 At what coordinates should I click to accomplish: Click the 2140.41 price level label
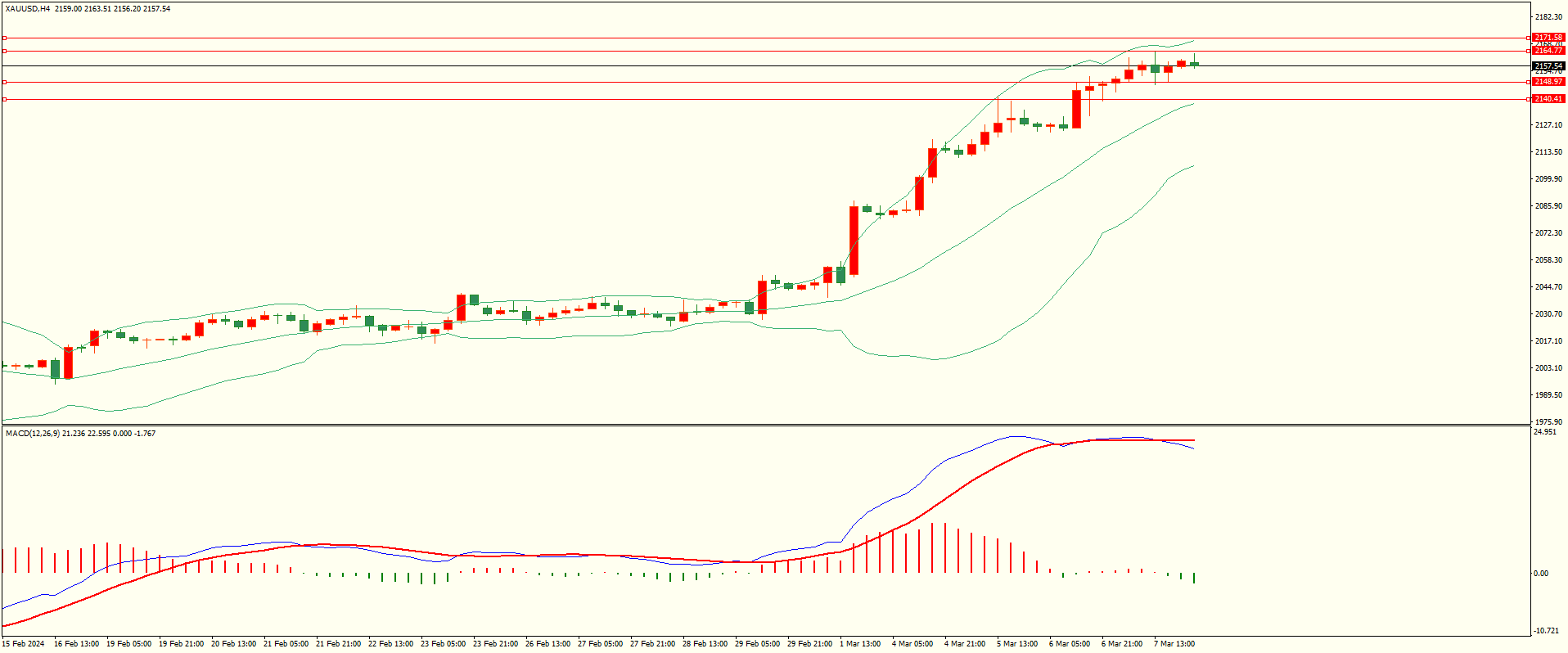(x=1548, y=99)
